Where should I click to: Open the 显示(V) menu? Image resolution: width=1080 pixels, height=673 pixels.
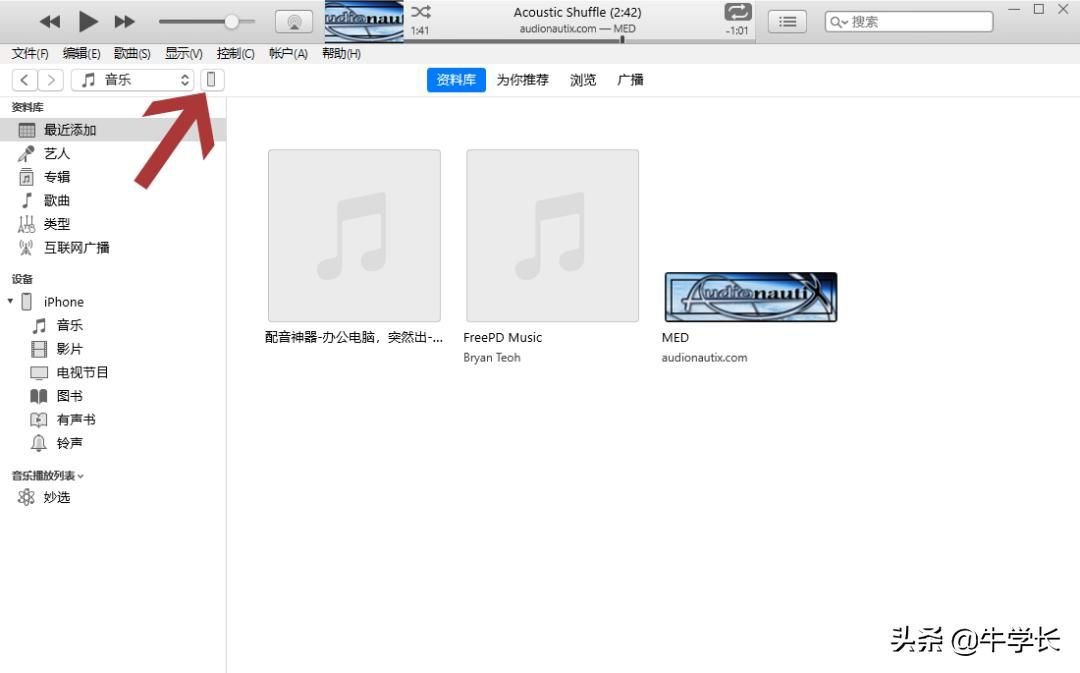click(x=184, y=54)
